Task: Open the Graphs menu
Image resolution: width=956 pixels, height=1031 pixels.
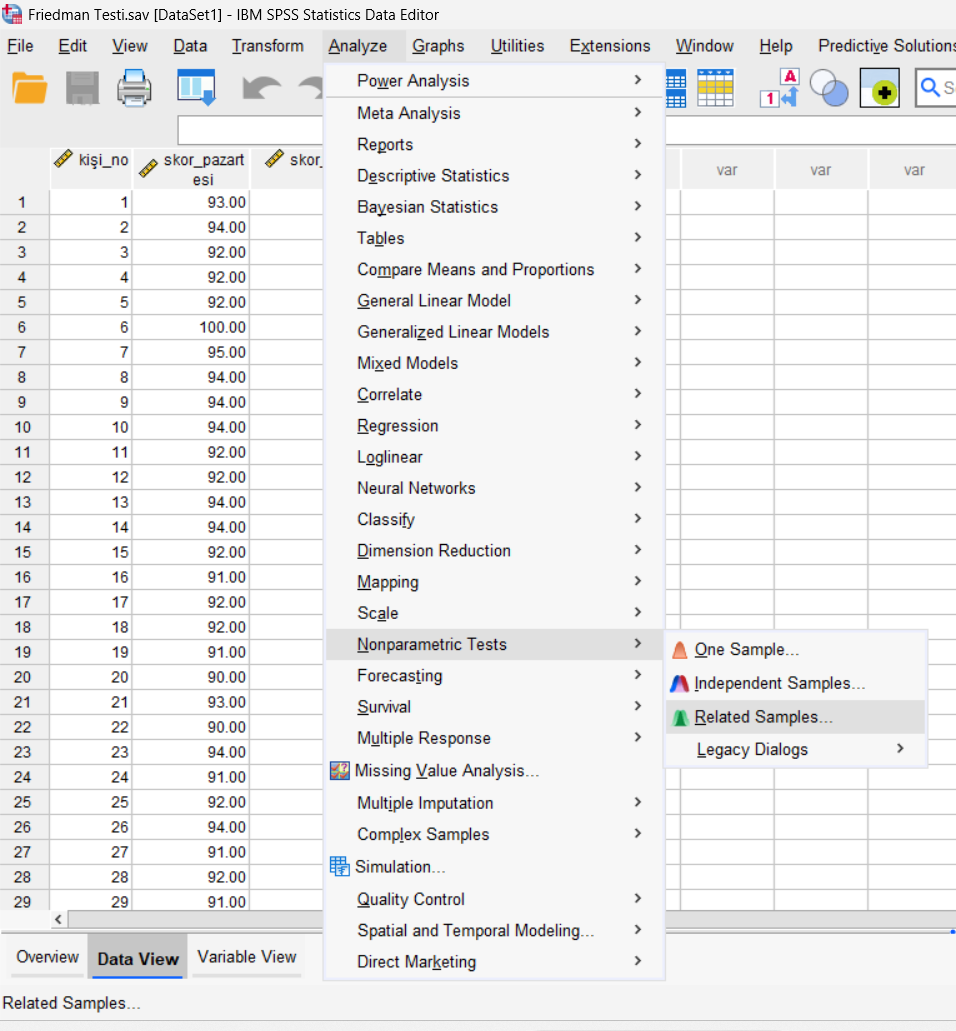Action: [x=438, y=46]
